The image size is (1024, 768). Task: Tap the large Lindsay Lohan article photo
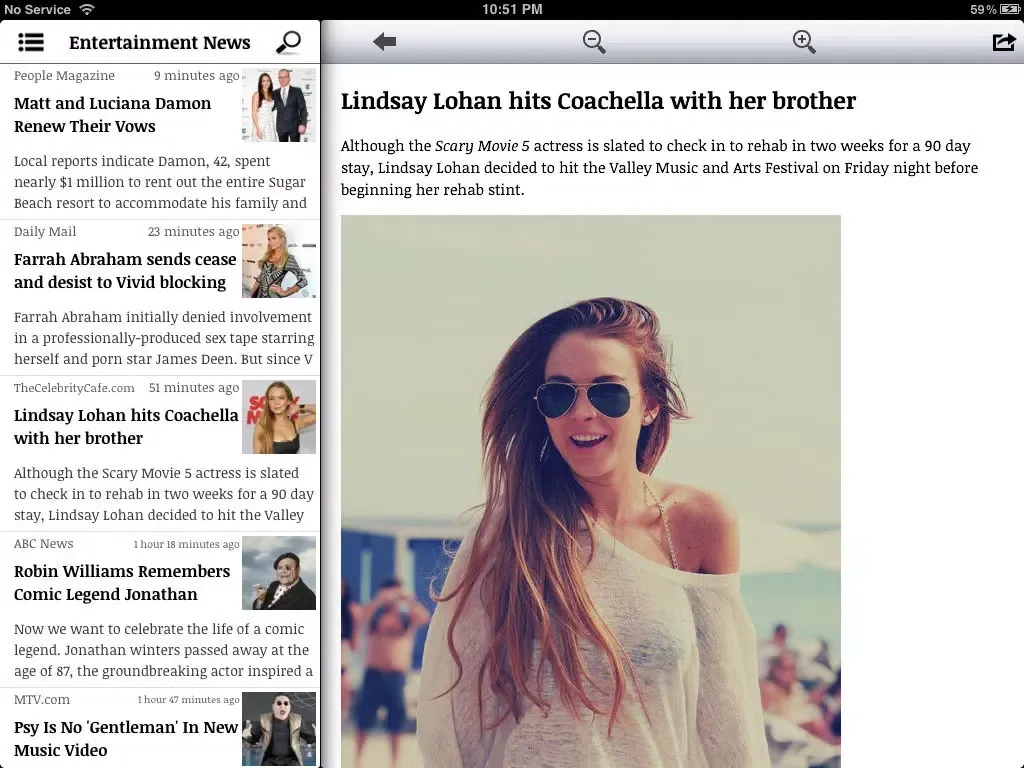click(x=590, y=491)
